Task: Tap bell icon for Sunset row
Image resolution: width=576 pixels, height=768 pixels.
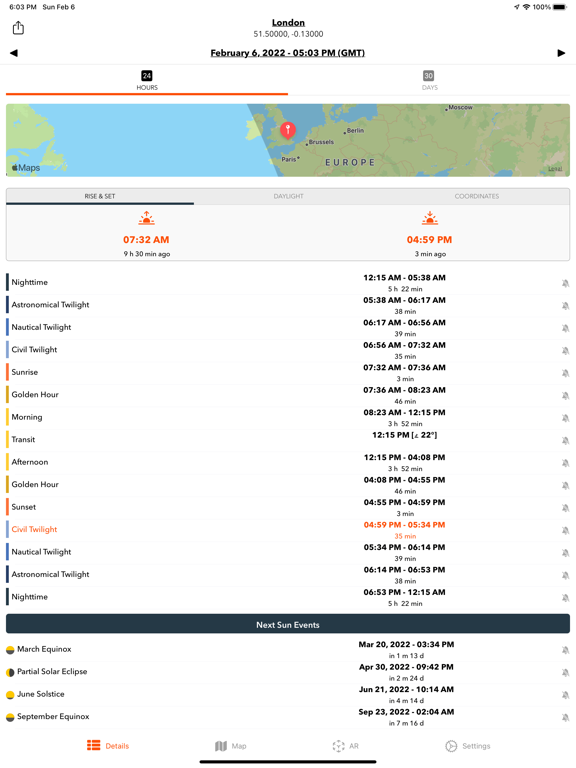Action: [565, 508]
